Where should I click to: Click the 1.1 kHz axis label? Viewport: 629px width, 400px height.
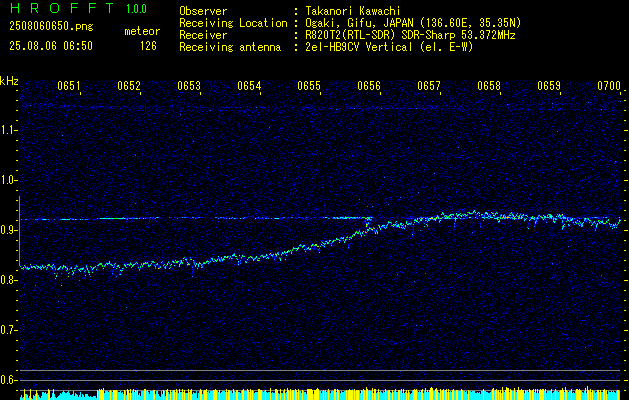pos(7,130)
